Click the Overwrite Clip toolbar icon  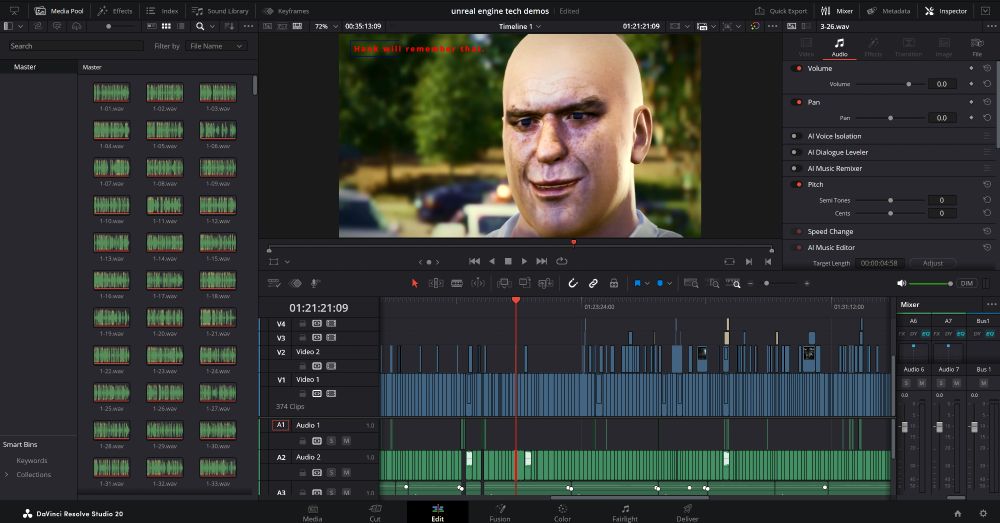[x=525, y=283]
